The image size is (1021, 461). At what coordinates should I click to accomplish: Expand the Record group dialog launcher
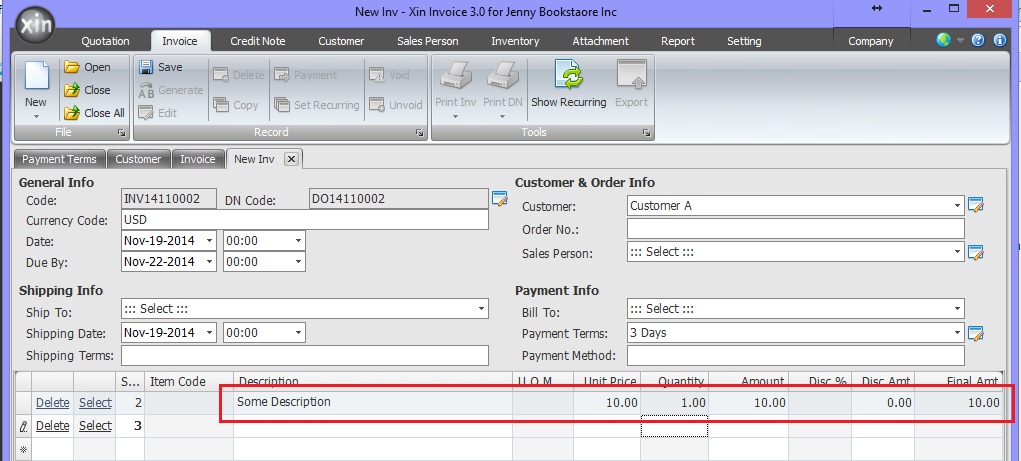419,132
